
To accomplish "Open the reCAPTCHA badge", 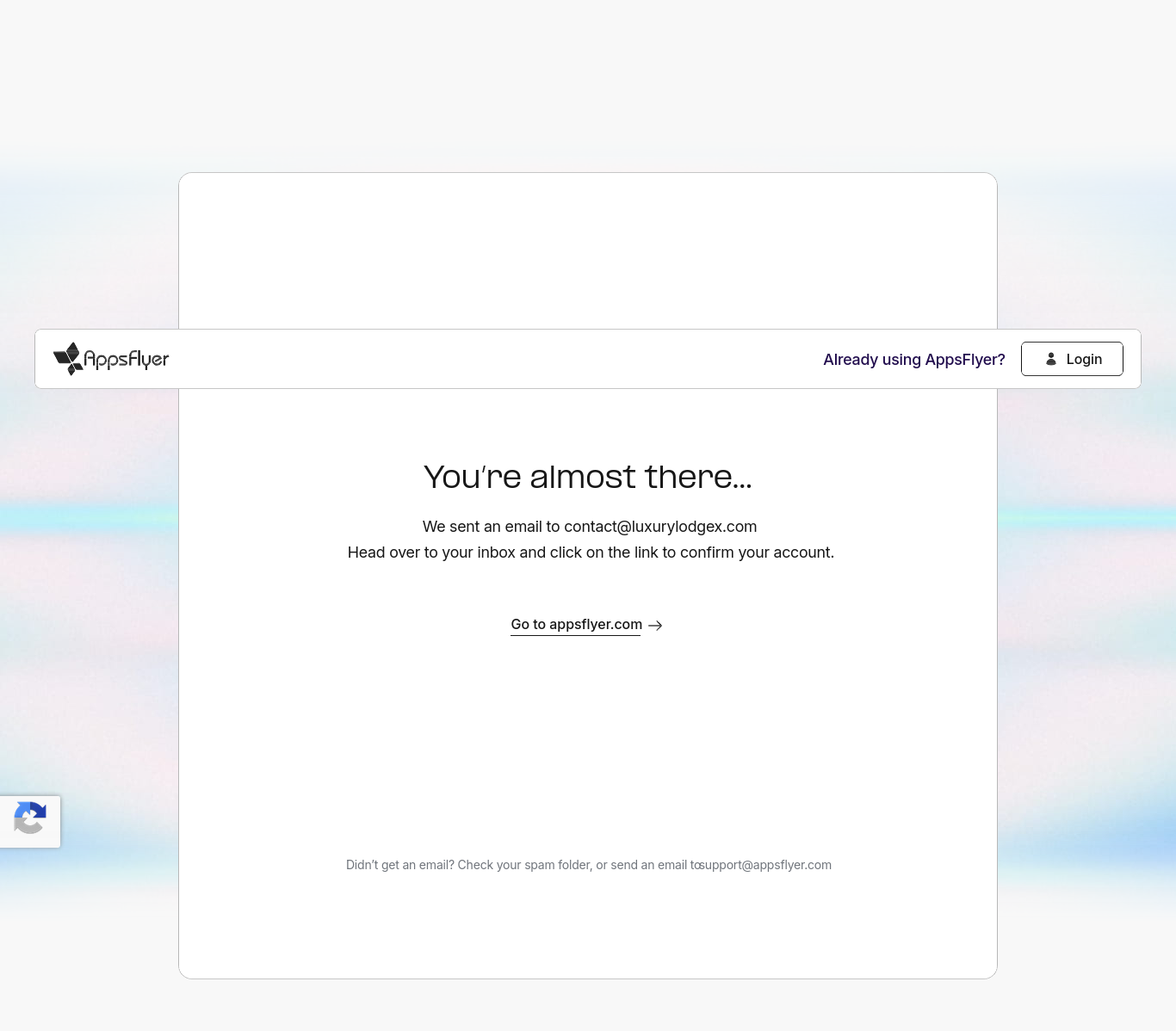I will pos(30,821).
